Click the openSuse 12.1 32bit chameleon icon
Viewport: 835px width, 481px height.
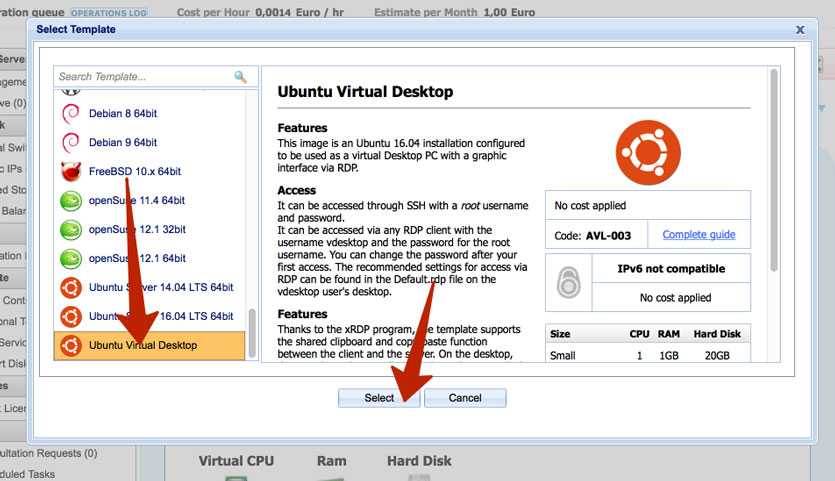[x=70, y=229]
